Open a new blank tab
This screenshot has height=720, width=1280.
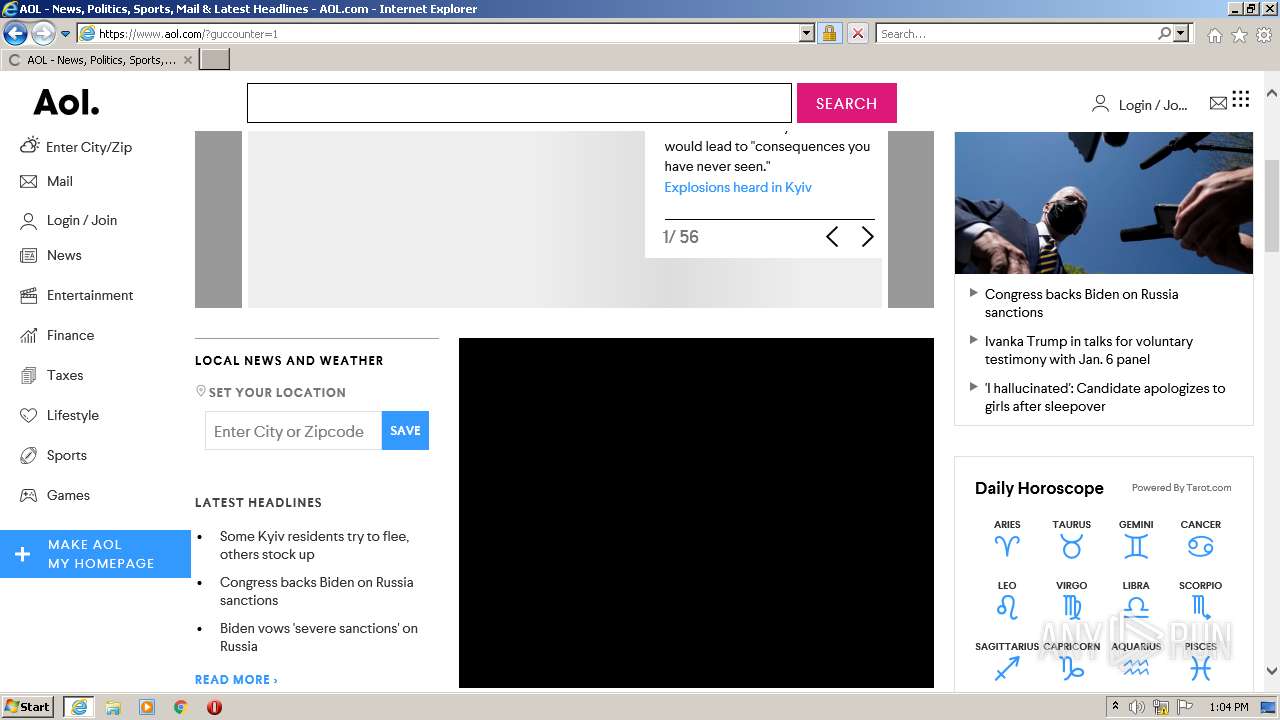215,60
